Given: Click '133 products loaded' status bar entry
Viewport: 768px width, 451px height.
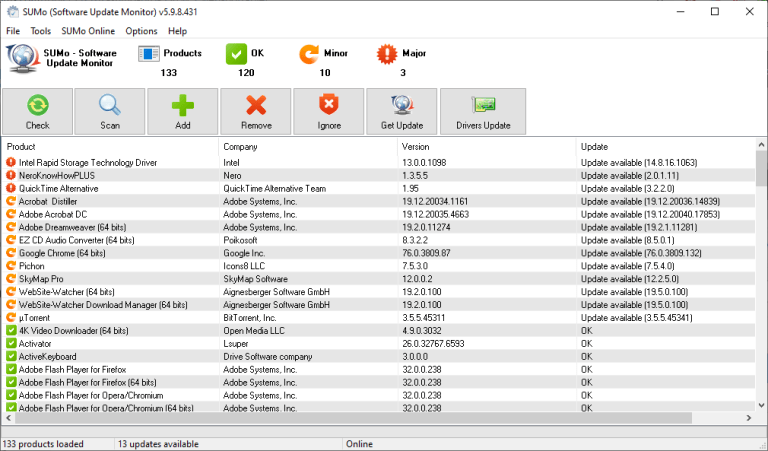Looking at the screenshot, I should [x=43, y=444].
